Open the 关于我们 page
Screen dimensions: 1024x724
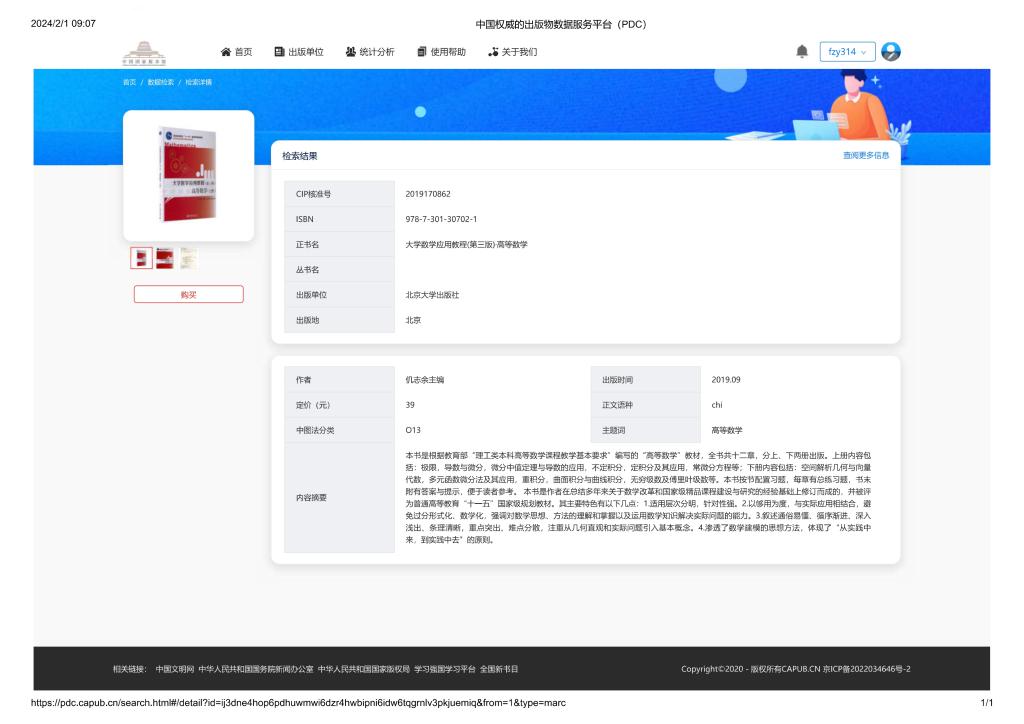513,52
